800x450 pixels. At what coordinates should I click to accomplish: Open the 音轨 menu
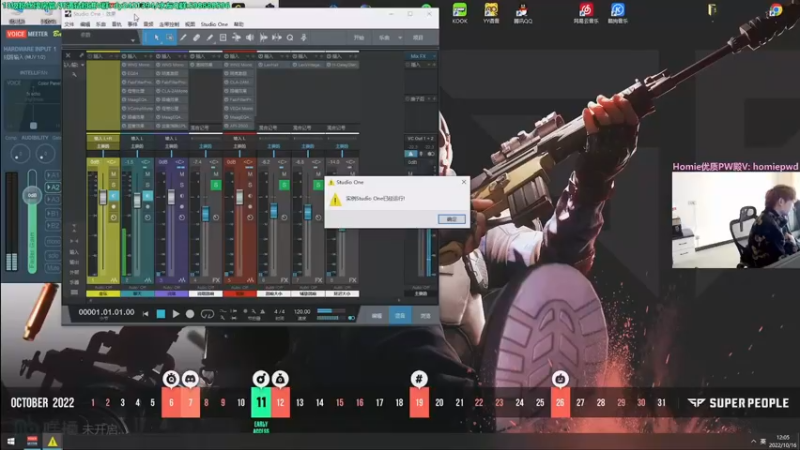[x=117, y=24]
